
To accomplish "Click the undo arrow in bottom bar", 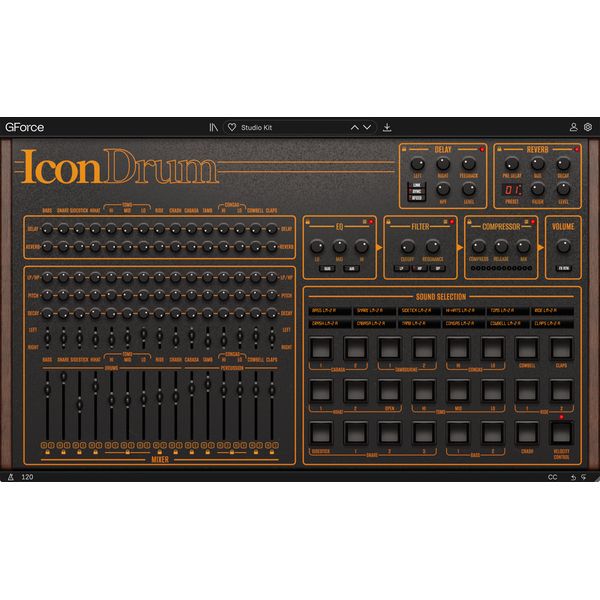I will click(573, 477).
